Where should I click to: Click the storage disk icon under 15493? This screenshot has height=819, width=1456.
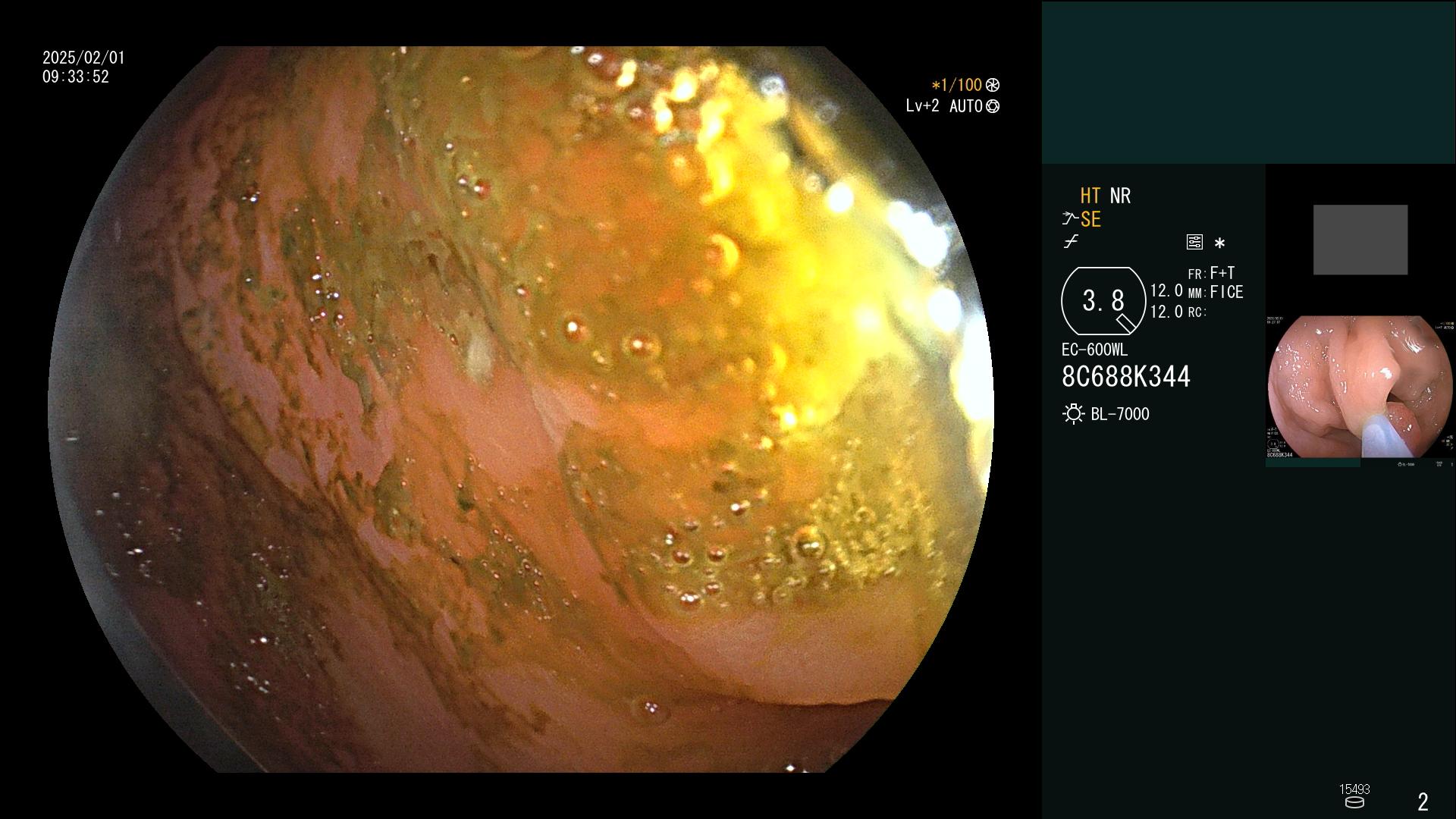1354,802
